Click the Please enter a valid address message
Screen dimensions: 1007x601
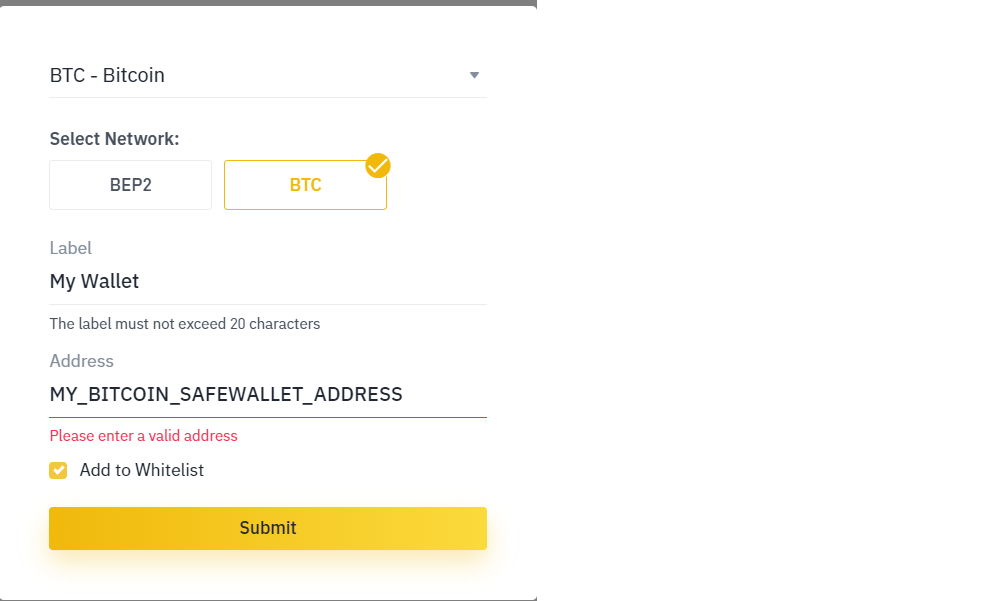143,436
